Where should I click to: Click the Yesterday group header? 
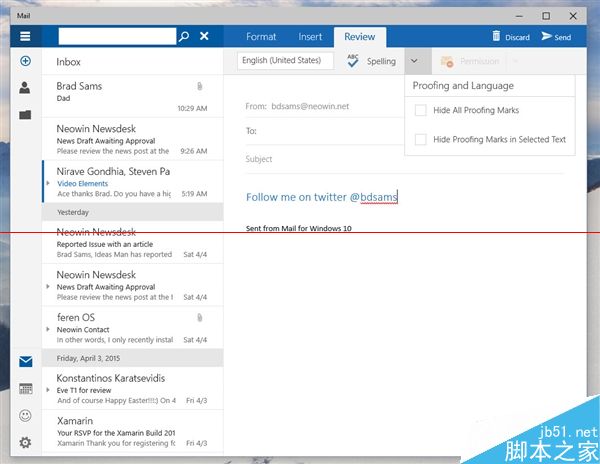click(x=132, y=212)
